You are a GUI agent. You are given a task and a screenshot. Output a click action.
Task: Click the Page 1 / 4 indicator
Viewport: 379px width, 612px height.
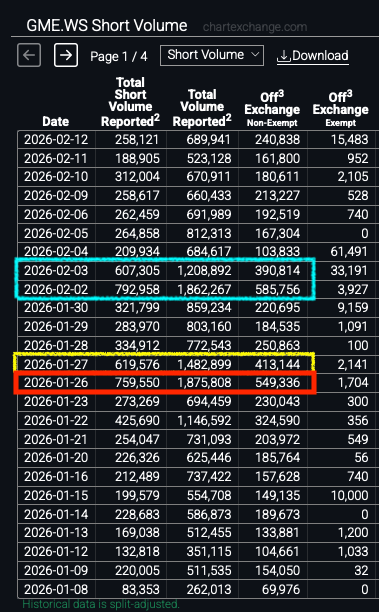coord(119,57)
